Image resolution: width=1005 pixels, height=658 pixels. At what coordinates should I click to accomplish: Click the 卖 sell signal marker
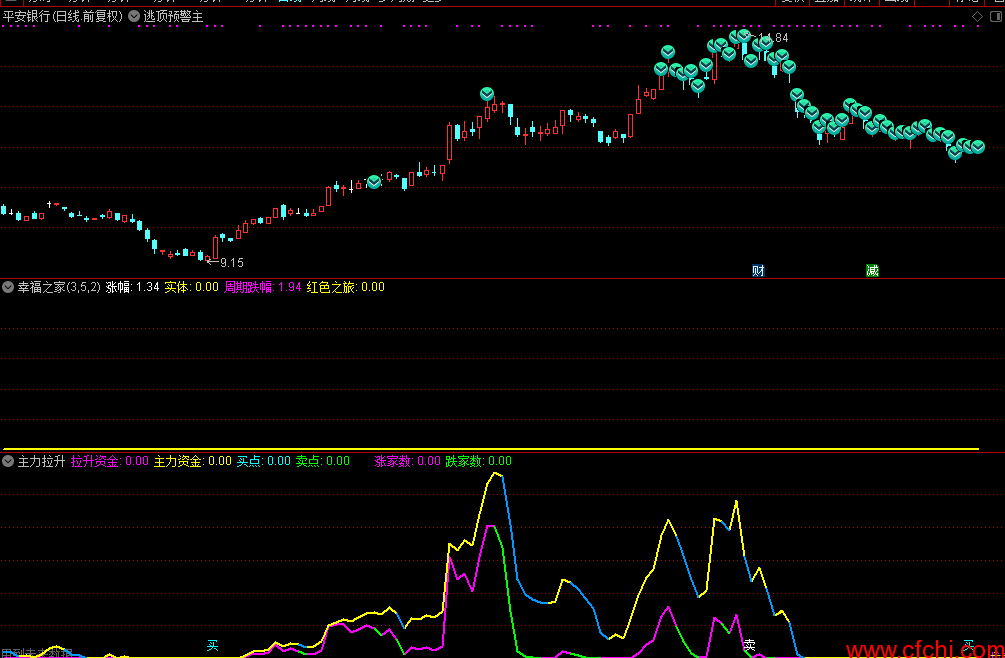pos(749,645)
